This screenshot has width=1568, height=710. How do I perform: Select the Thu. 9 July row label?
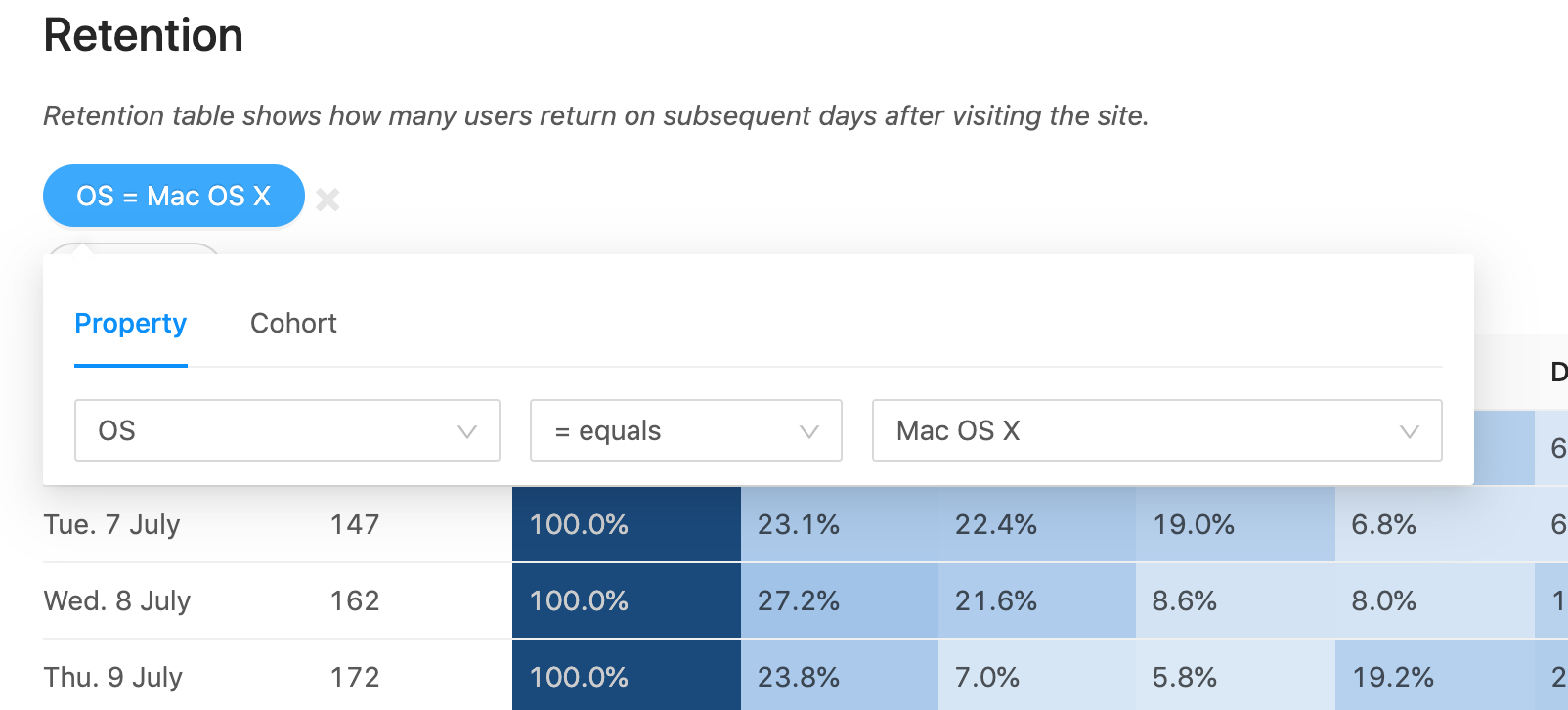pos(113,678)
